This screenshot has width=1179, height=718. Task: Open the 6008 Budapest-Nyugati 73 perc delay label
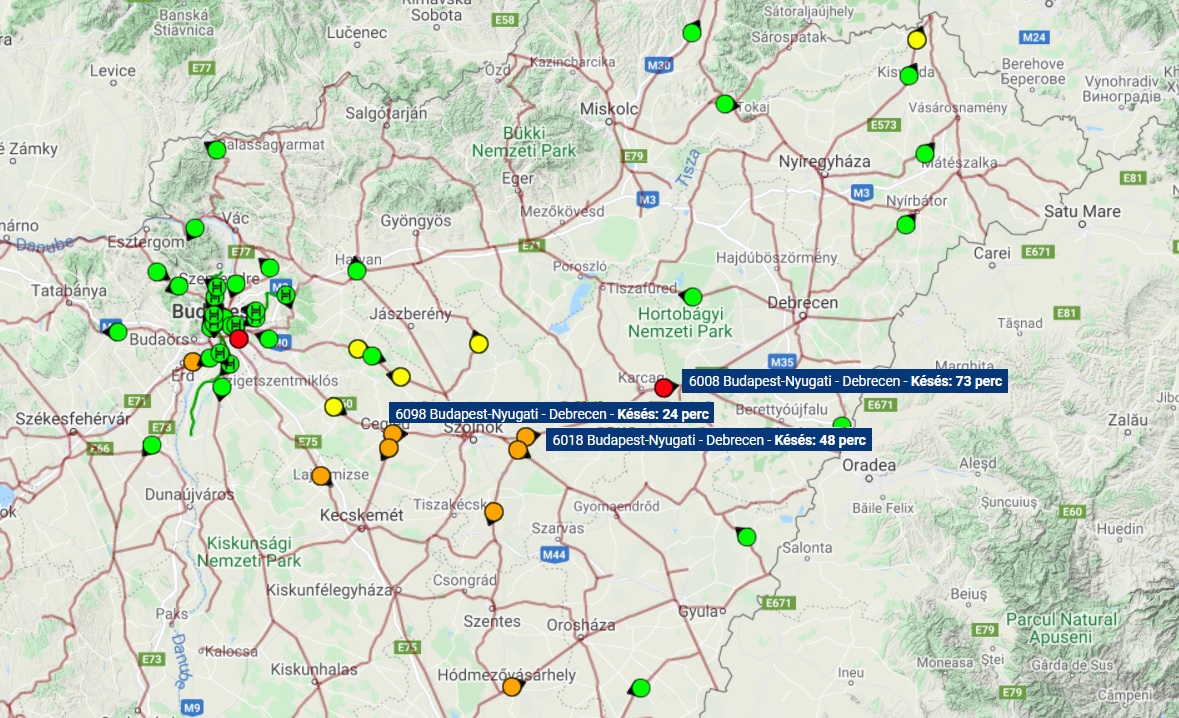845,381
